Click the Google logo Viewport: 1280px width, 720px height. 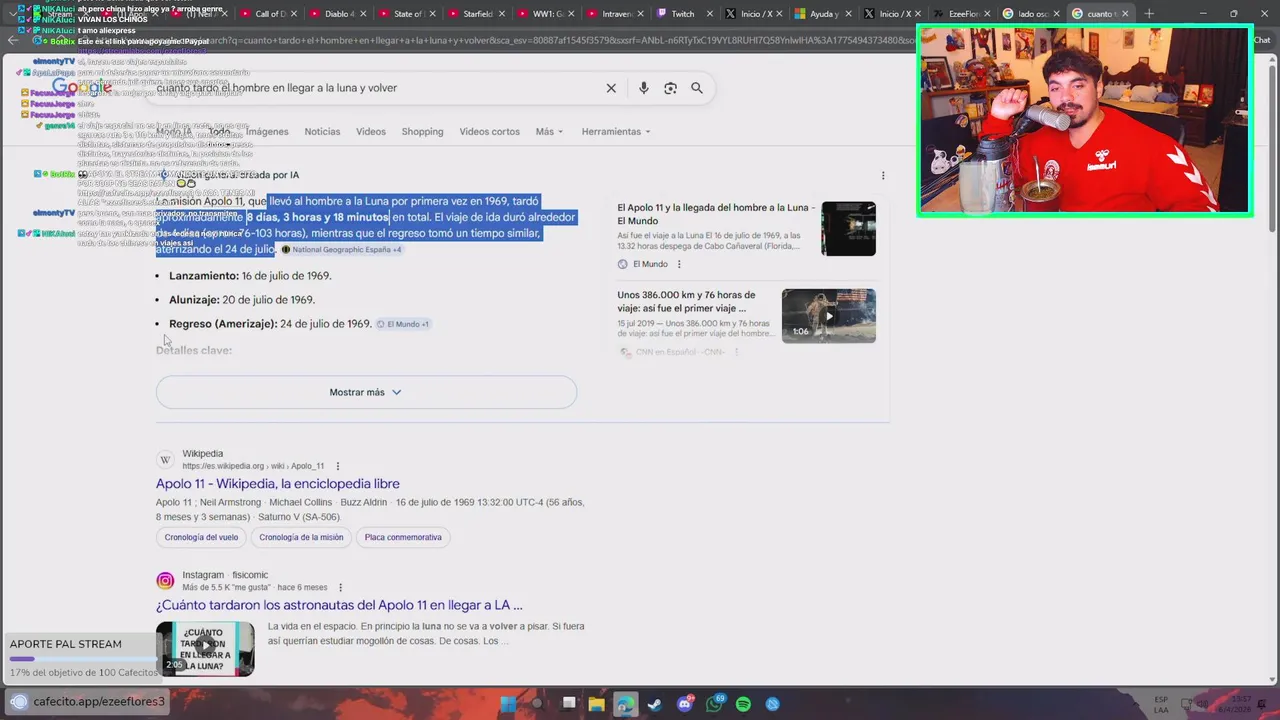pyautogui.click(x=83, y=88)
